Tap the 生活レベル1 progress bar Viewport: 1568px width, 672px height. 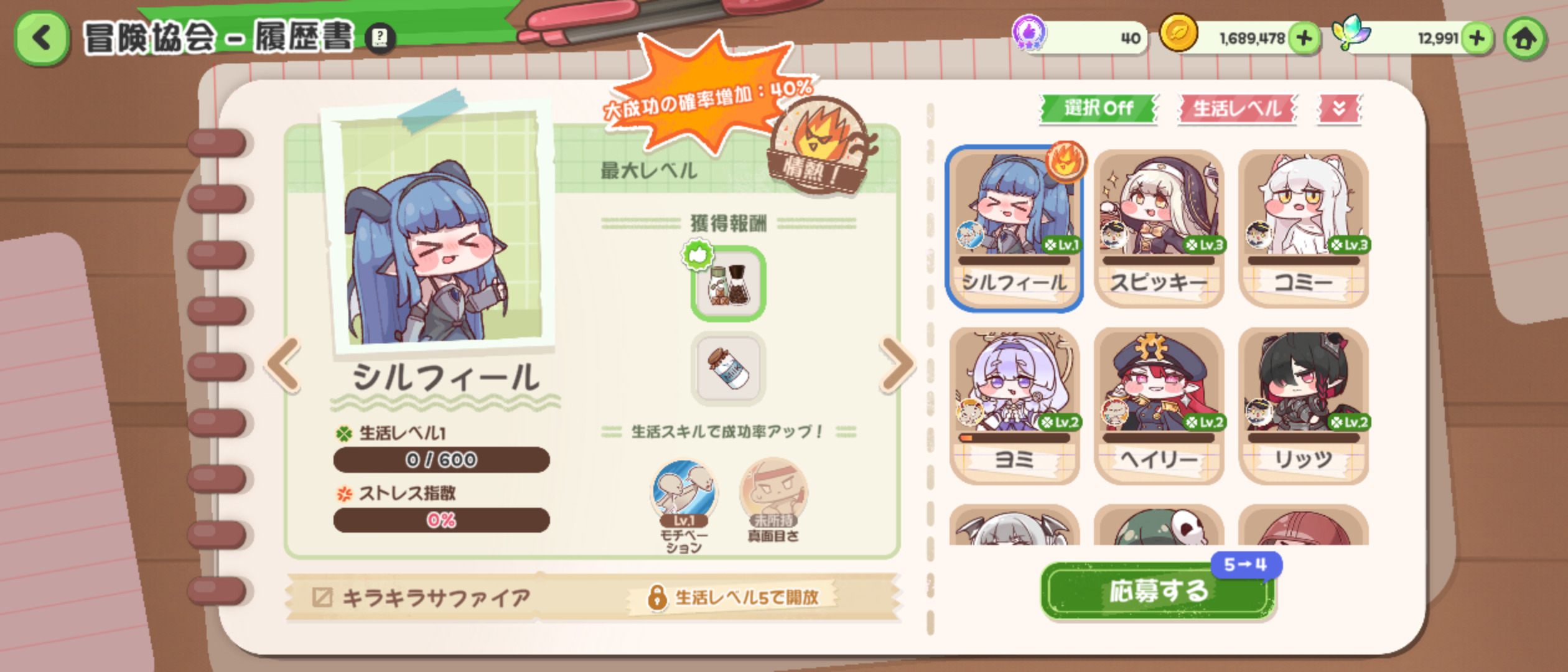(x=441, y=460)
